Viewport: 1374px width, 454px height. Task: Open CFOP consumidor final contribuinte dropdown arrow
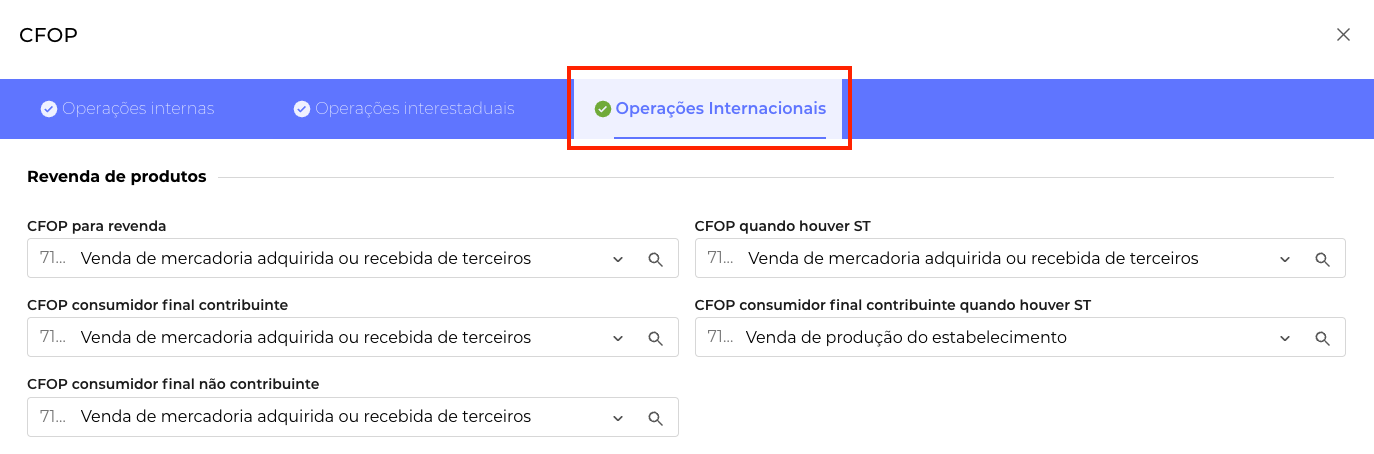click(x=618, y=338)
